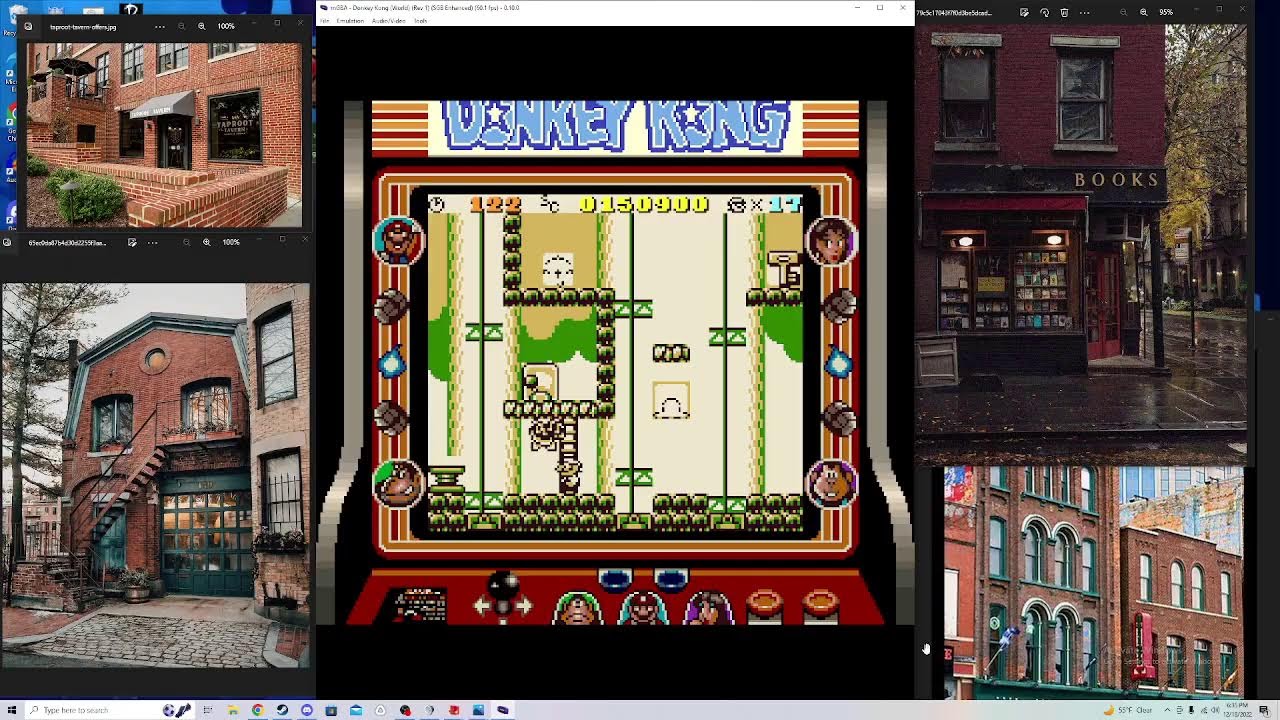The image size is (1280, 720).
Task: Open the Tools menu in mGBA
Action: (420, 20)
